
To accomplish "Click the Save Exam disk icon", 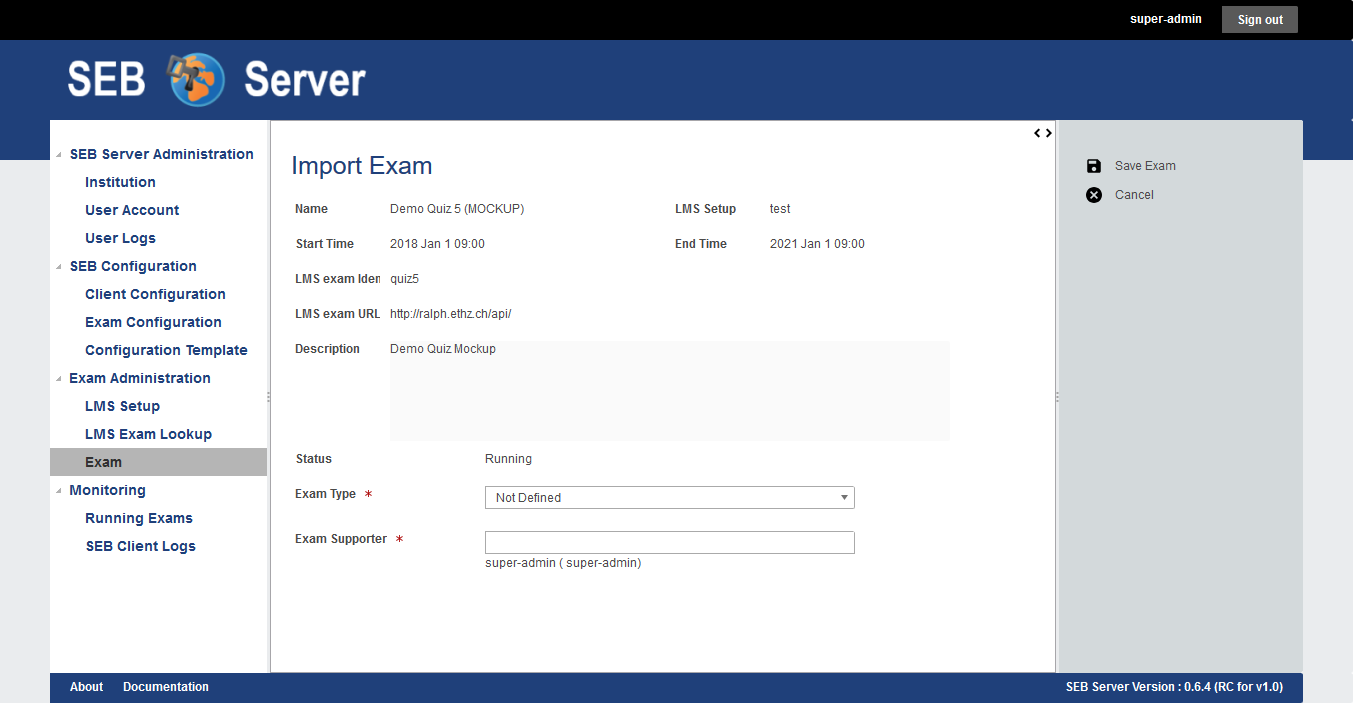I will [1094, 166].
